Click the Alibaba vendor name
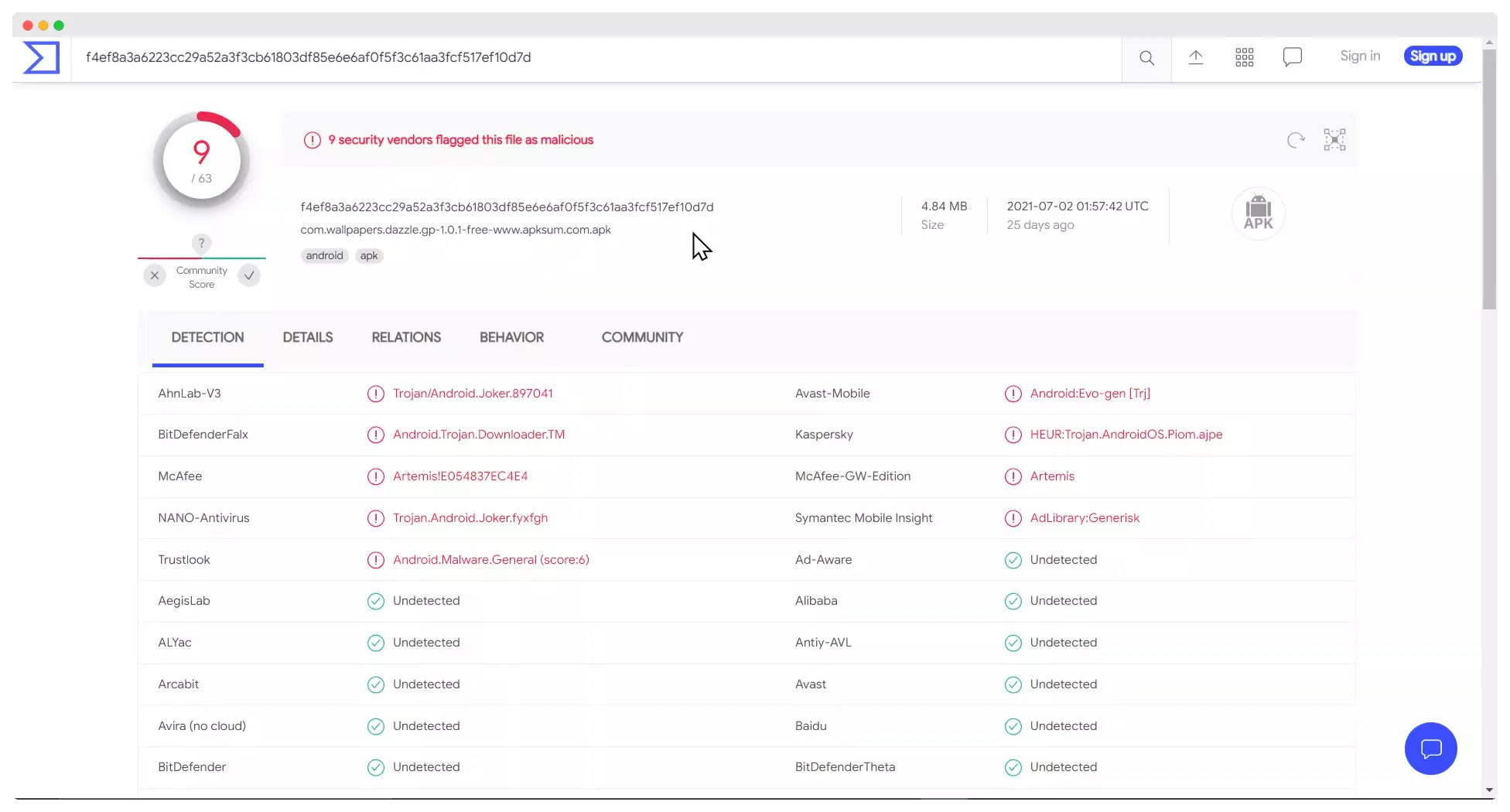The image size is (1510, 812). 816,601
